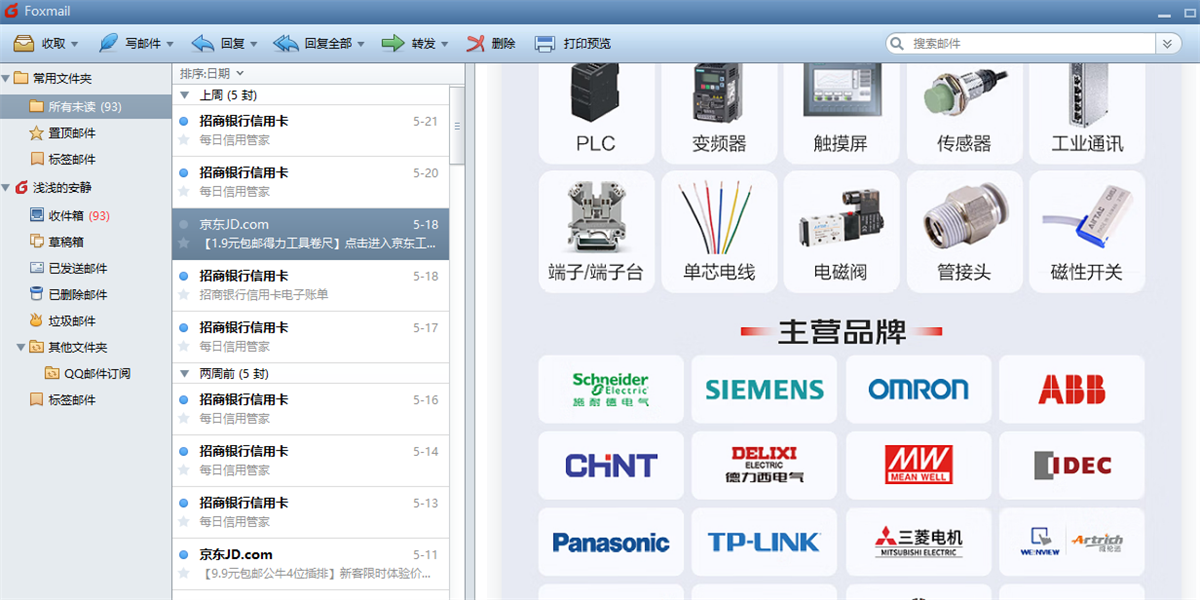
Task: Click the 转发 forward button
Action: coord(410,43)
